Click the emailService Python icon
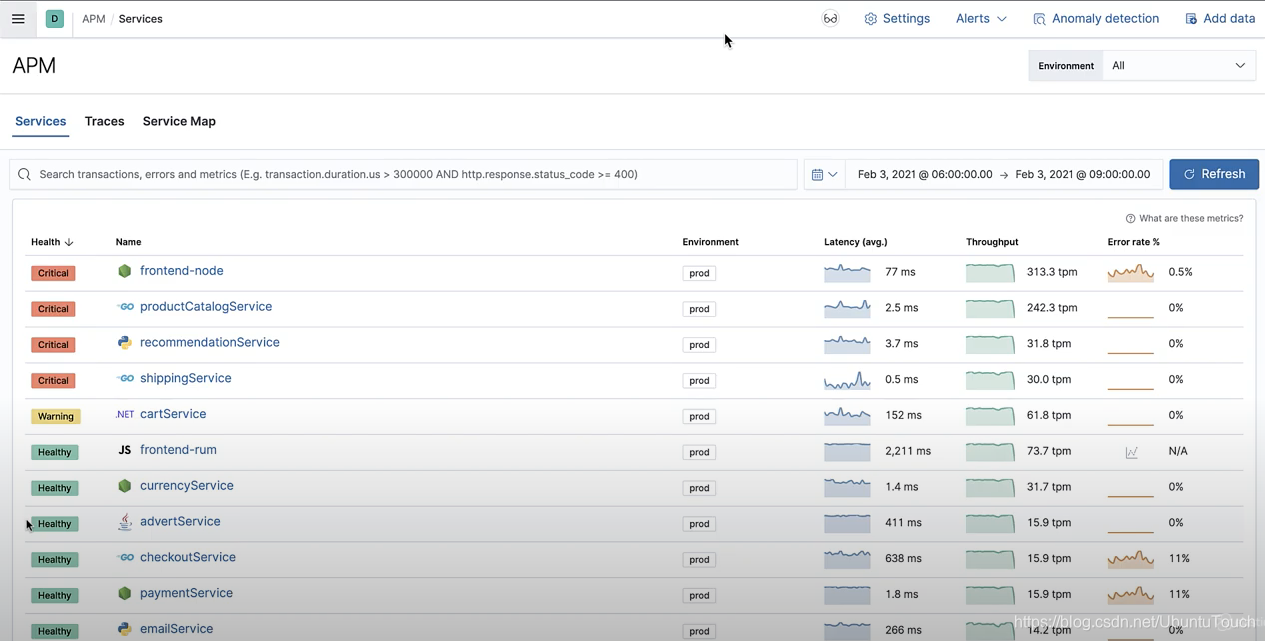The image size is (1265, 641). [124, 629]
